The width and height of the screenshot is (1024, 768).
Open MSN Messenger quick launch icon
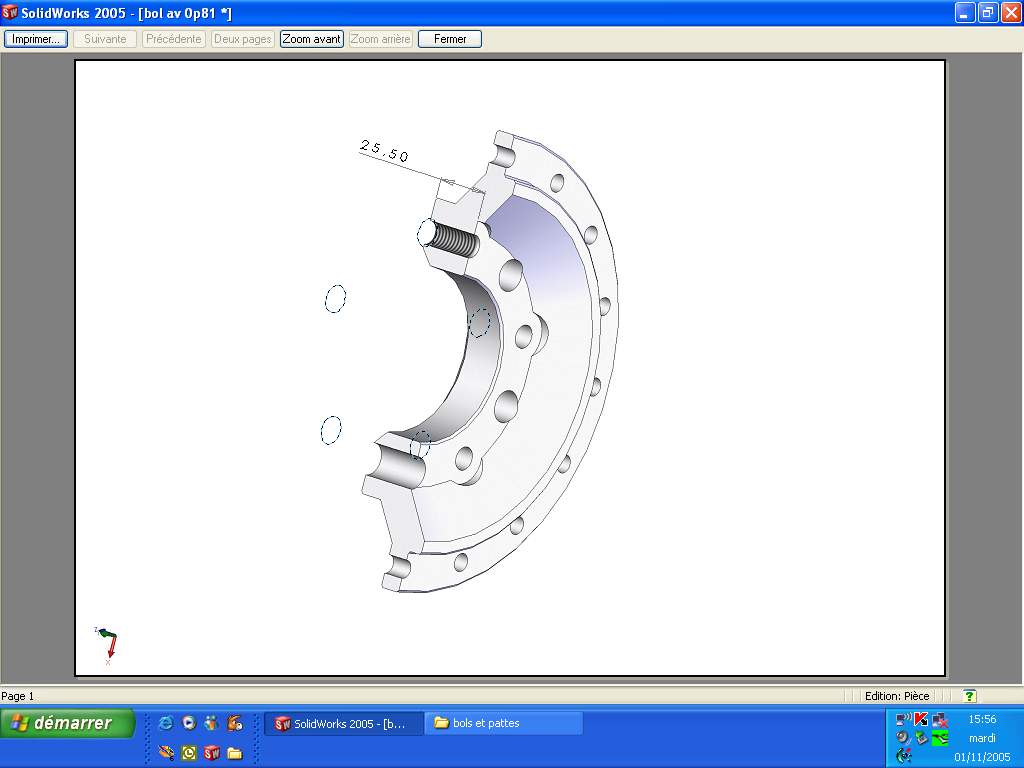211,723
